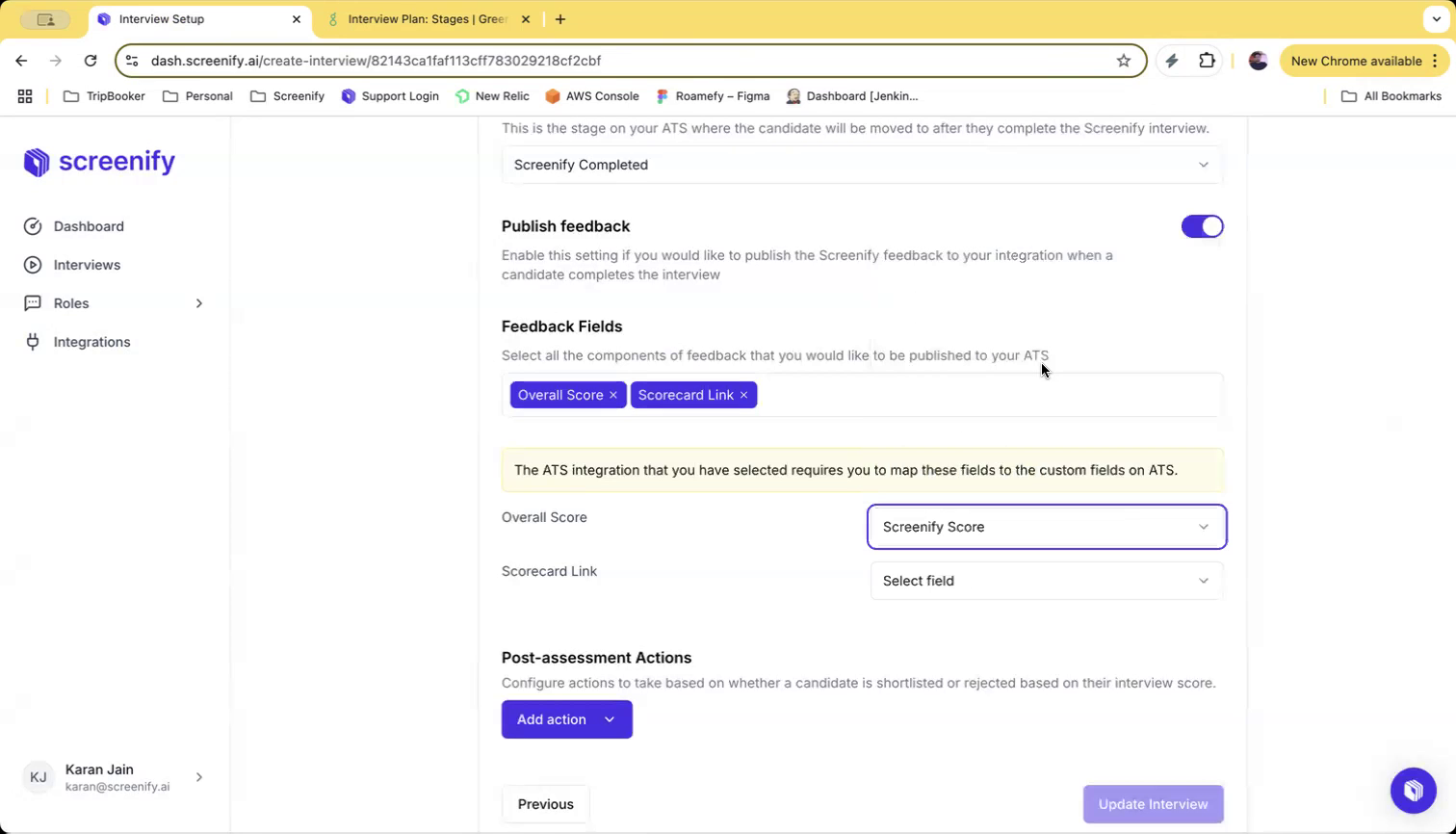Click the Publish feedback heading
This screenshot has height=834, width=1456.
pos(565,226)
